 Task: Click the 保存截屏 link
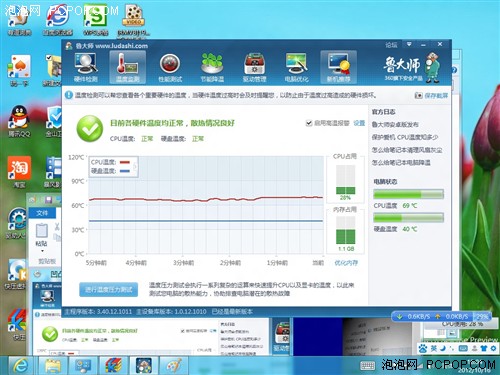coord(436,96)
